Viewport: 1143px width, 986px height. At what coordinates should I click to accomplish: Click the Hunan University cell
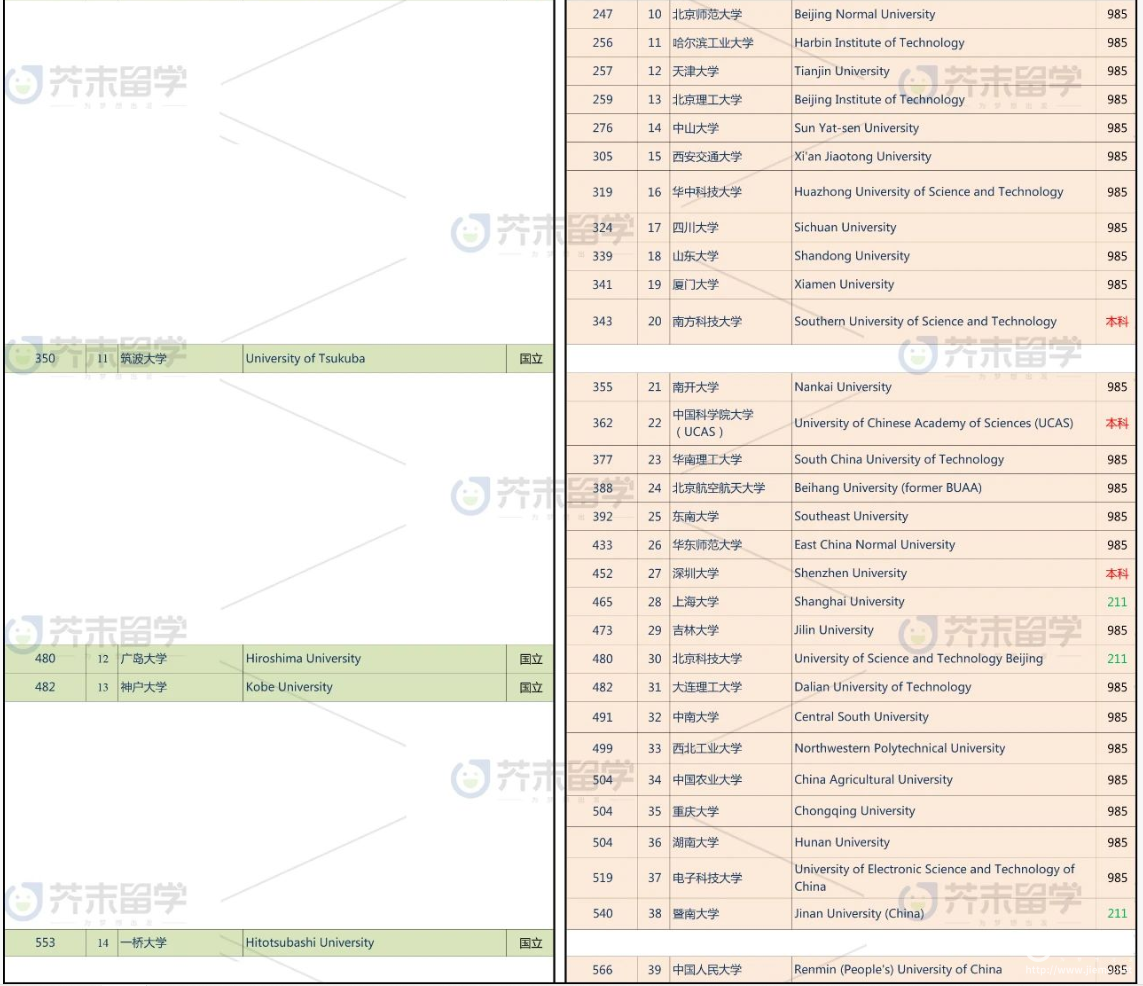(x=943, y=842)
